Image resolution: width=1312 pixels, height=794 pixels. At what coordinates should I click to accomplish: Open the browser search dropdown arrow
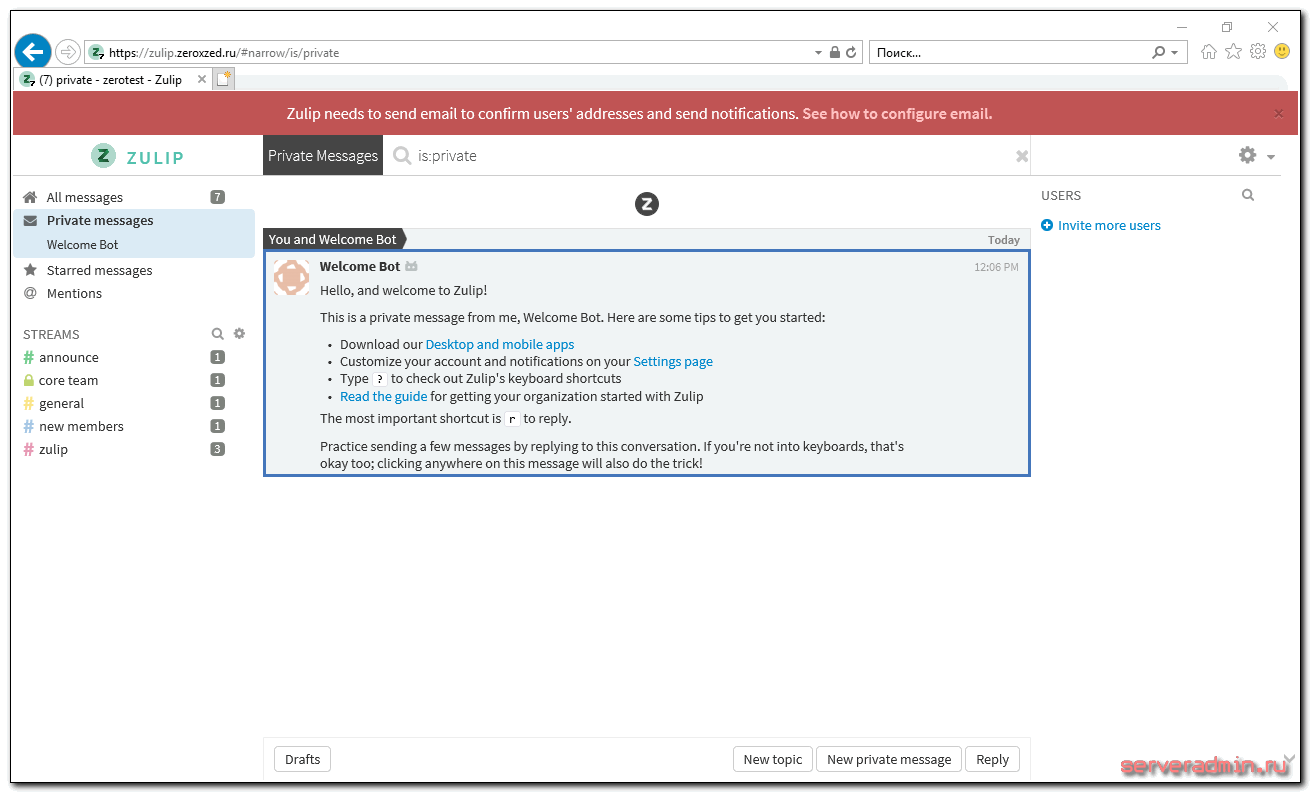[x=1175, y=52]
